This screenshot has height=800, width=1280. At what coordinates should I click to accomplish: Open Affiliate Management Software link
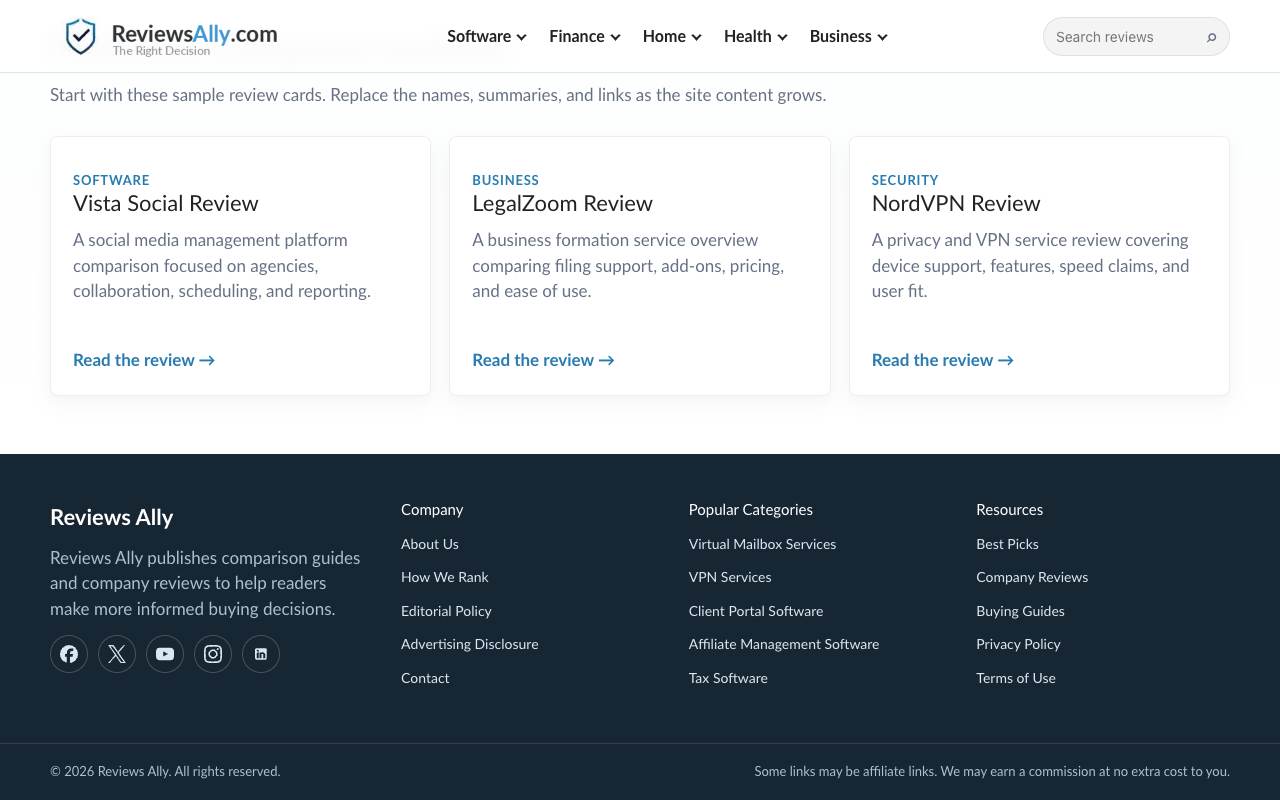[x=784, y=644]
